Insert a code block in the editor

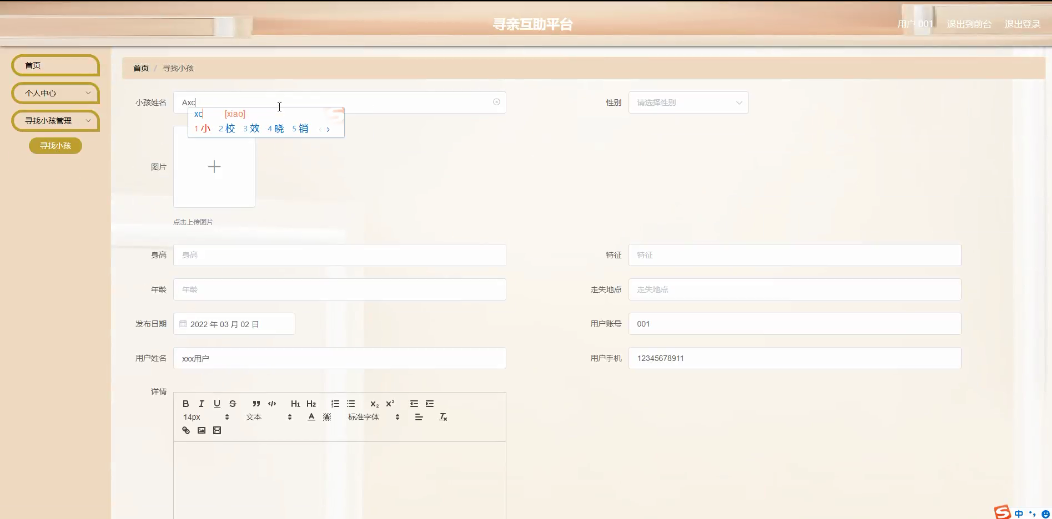click(x=272, y=404)
